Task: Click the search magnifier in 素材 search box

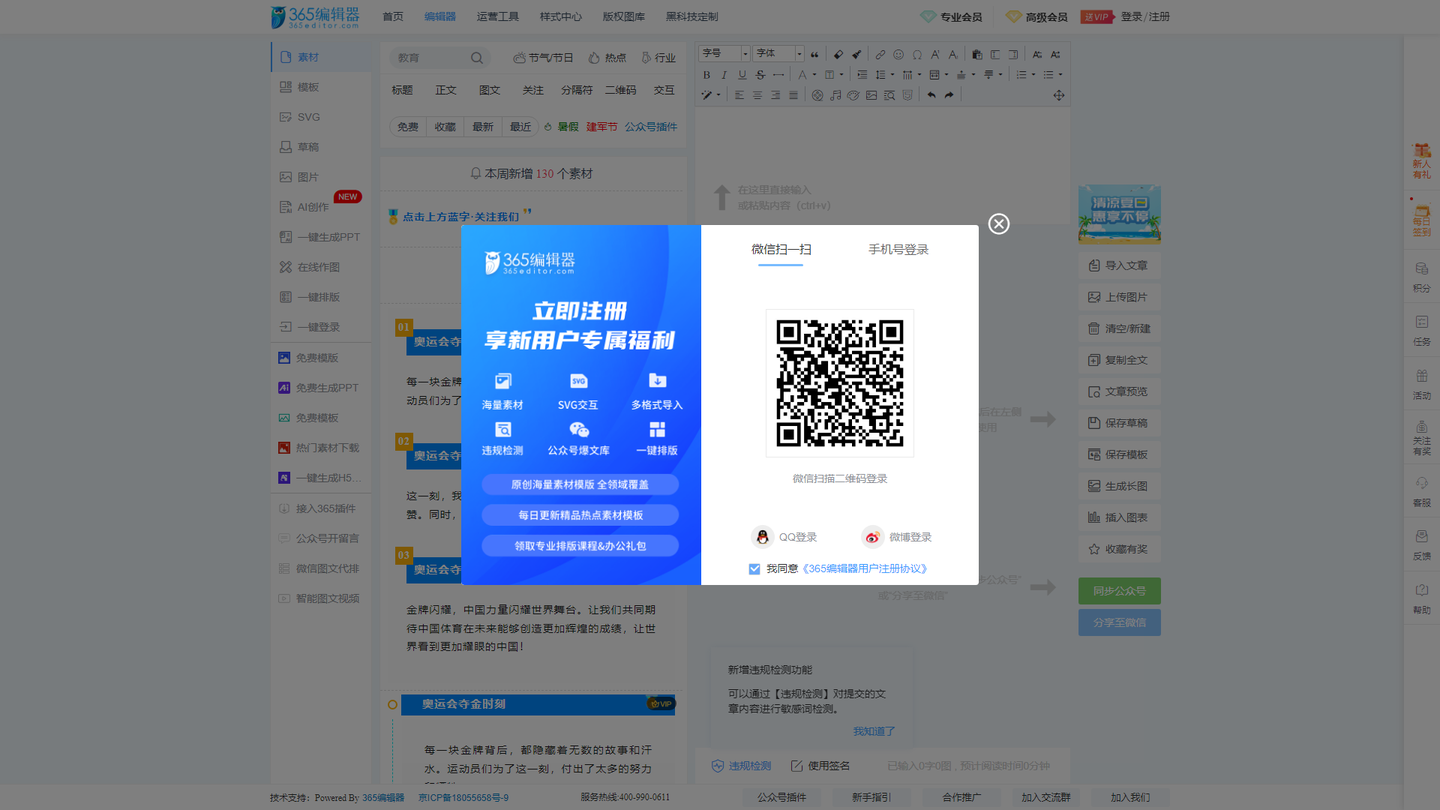Action: pyautogui.click(x=476, y=58)
